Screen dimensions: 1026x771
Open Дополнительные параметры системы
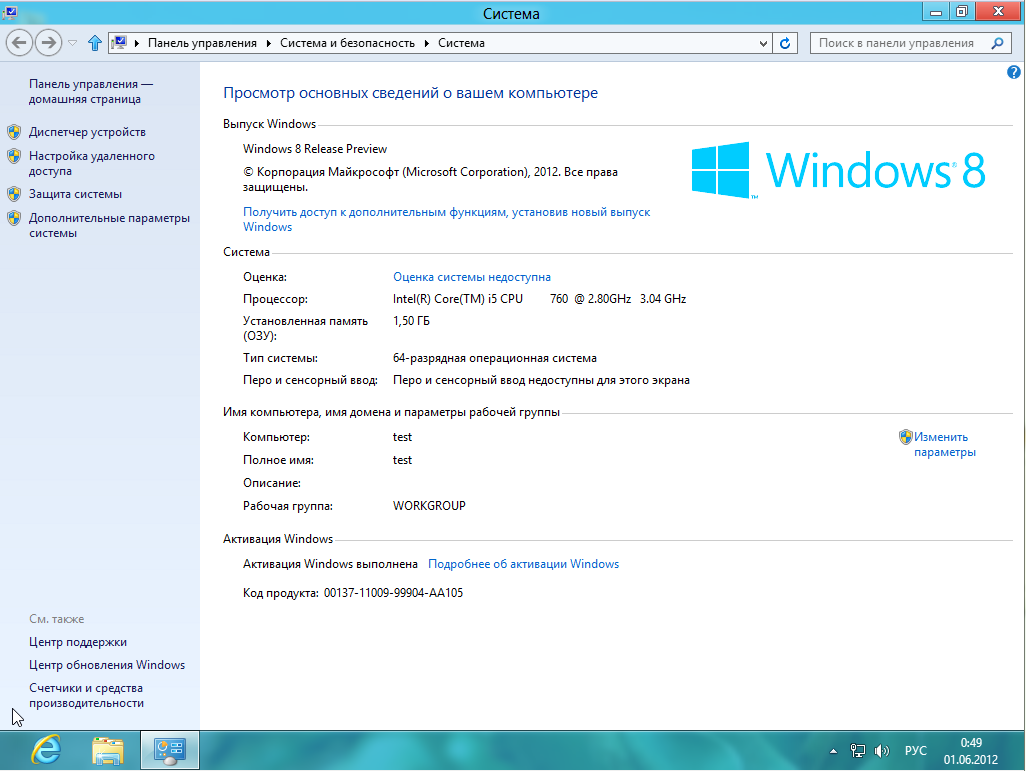coord(109,226)
